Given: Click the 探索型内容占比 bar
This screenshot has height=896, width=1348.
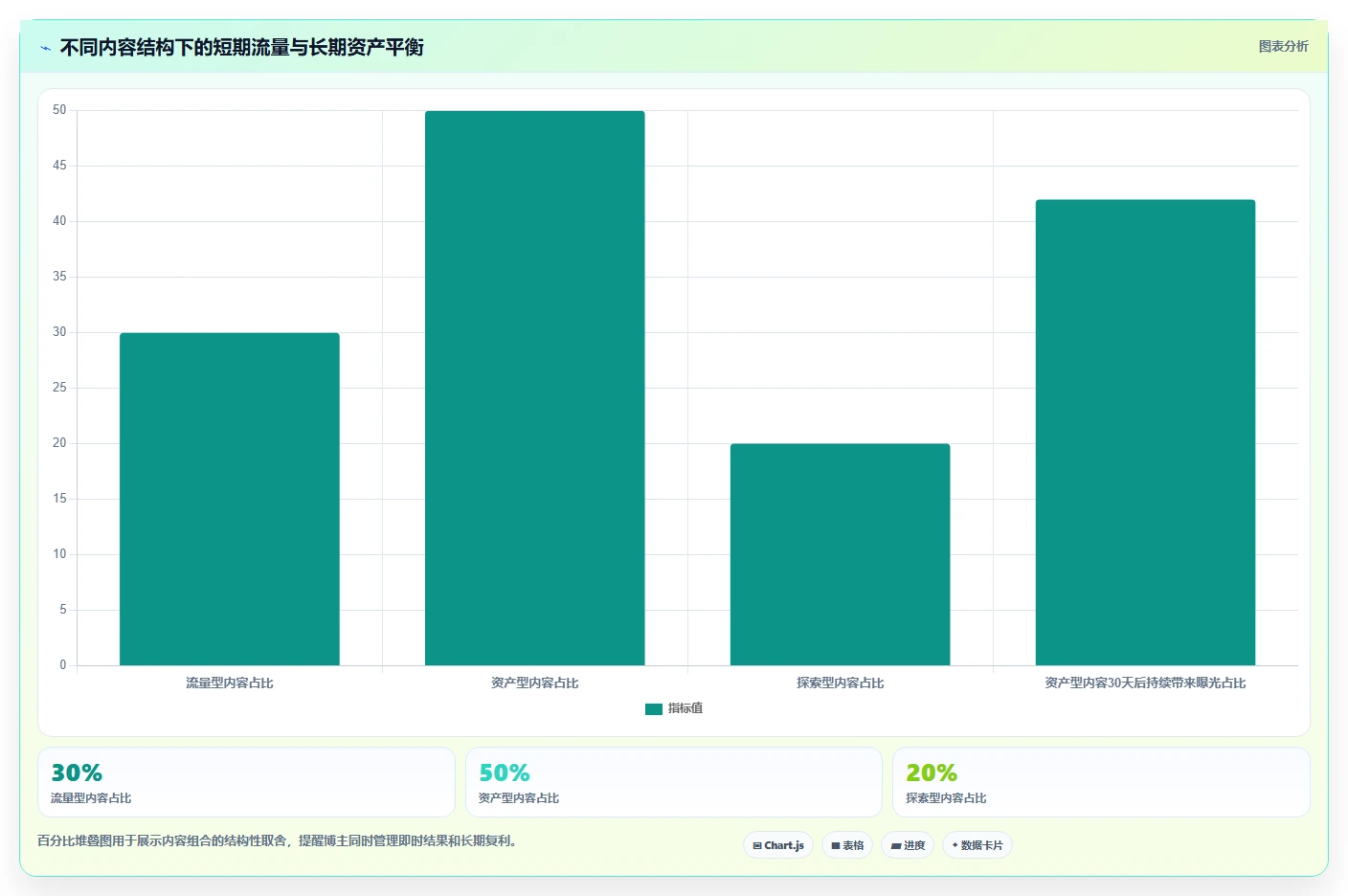Looking at the screenshot, I should coord(841,554).
